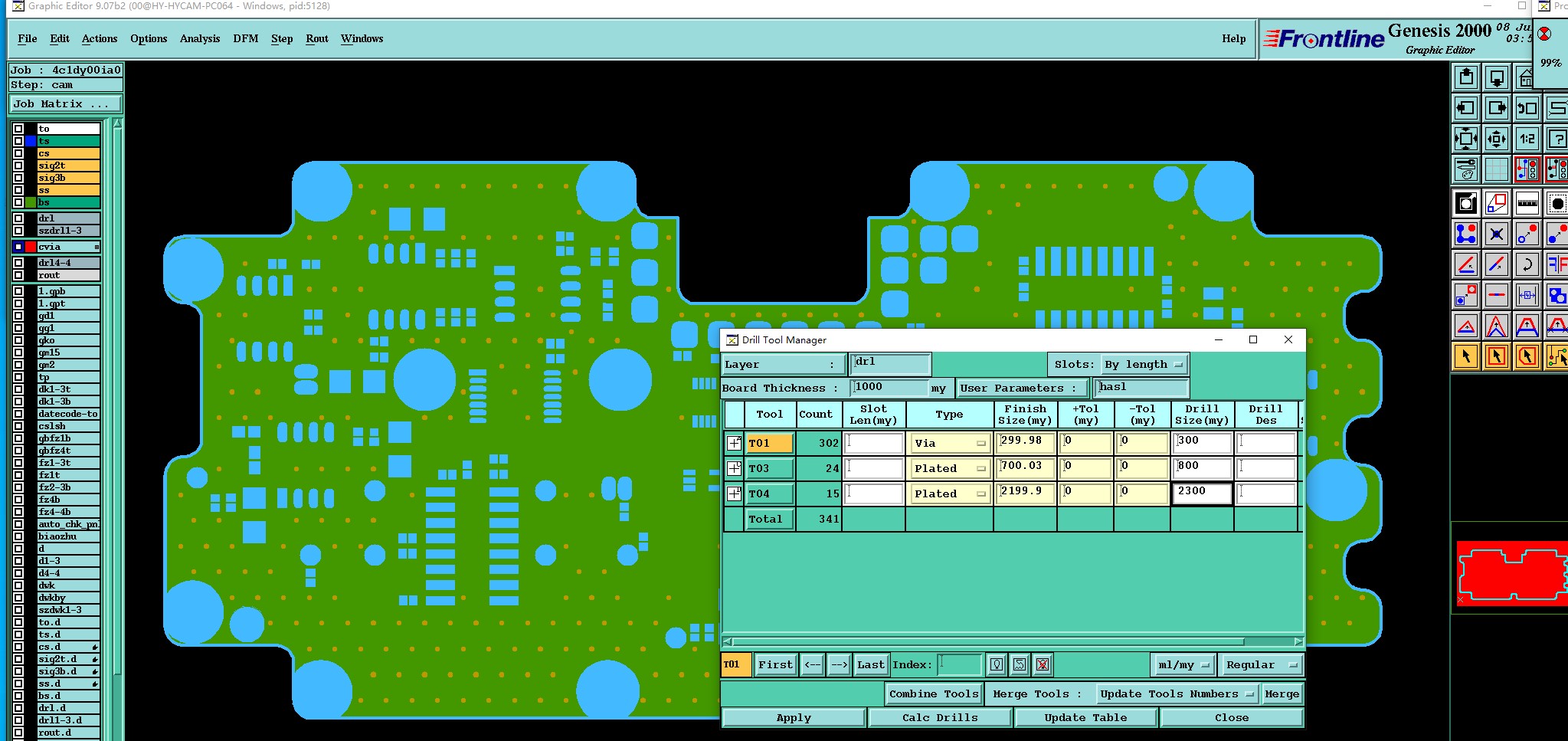
Task: Toggle the checkbox for layer 'biaozhu'
Action: [18, 536]
